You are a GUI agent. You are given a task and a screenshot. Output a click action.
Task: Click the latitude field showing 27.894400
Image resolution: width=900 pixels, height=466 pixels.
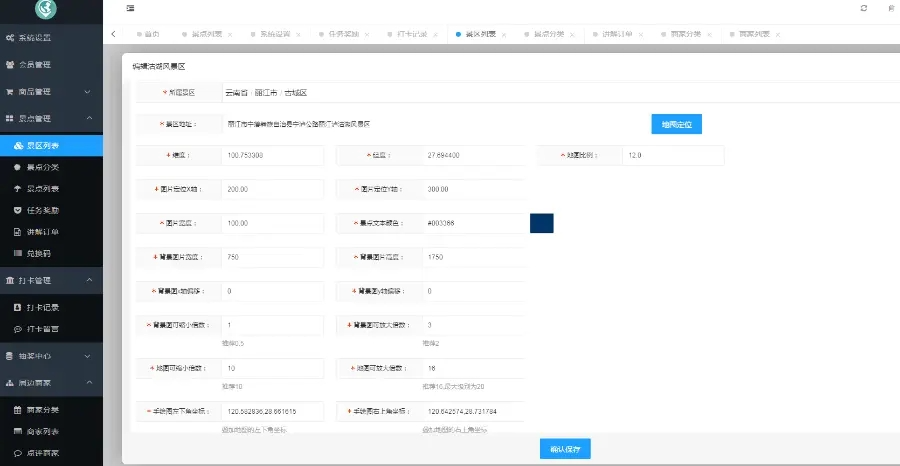point(473,156)
